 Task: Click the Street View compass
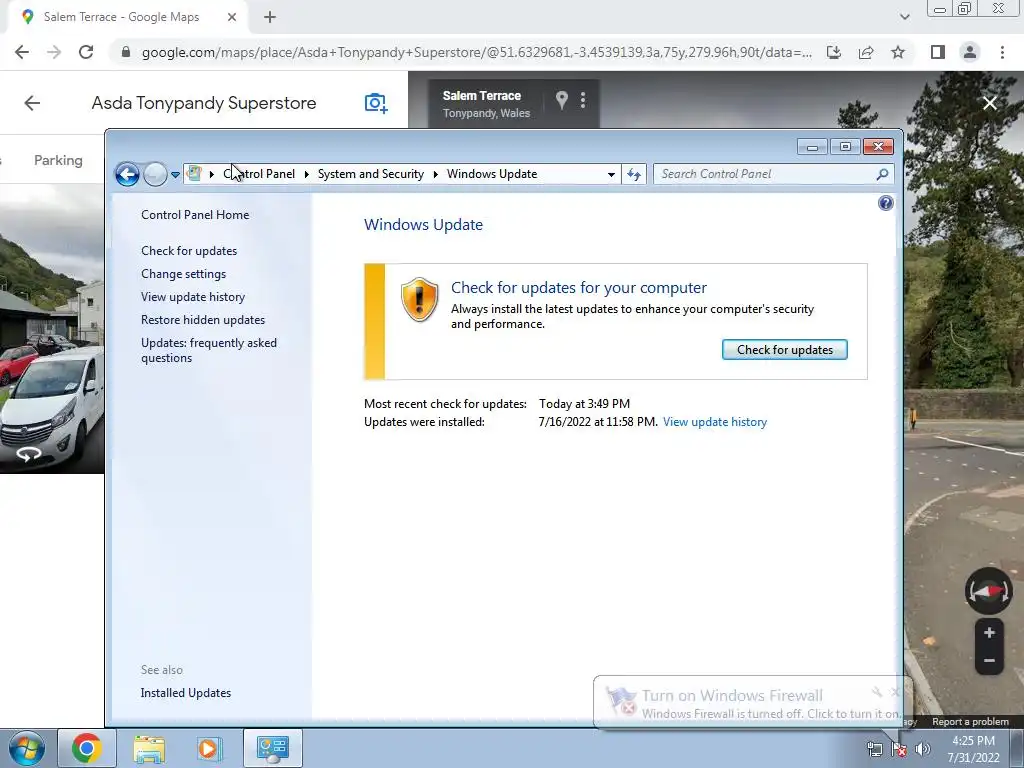coord(989,591)
